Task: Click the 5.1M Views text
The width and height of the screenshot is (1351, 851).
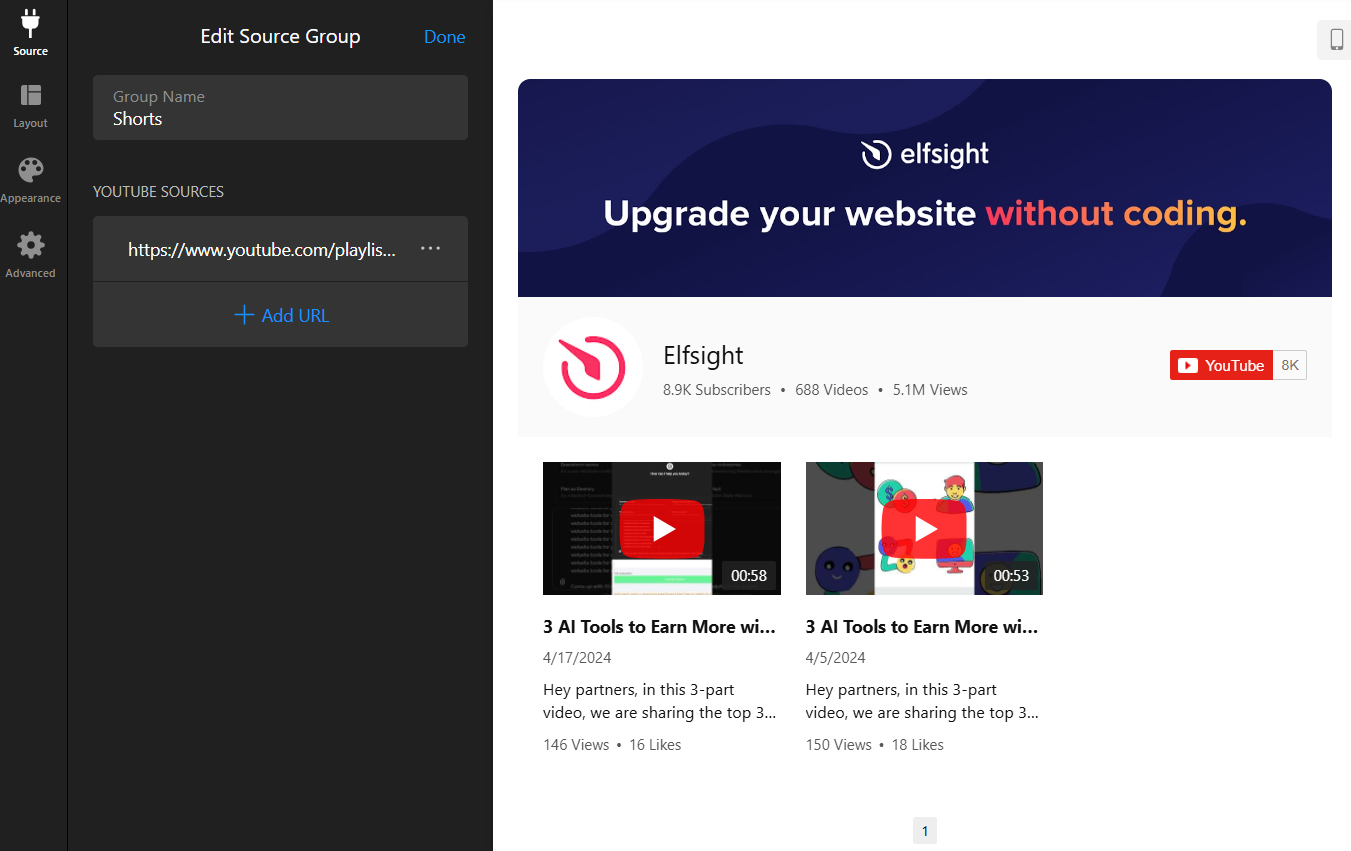Action: coord(930,390)
